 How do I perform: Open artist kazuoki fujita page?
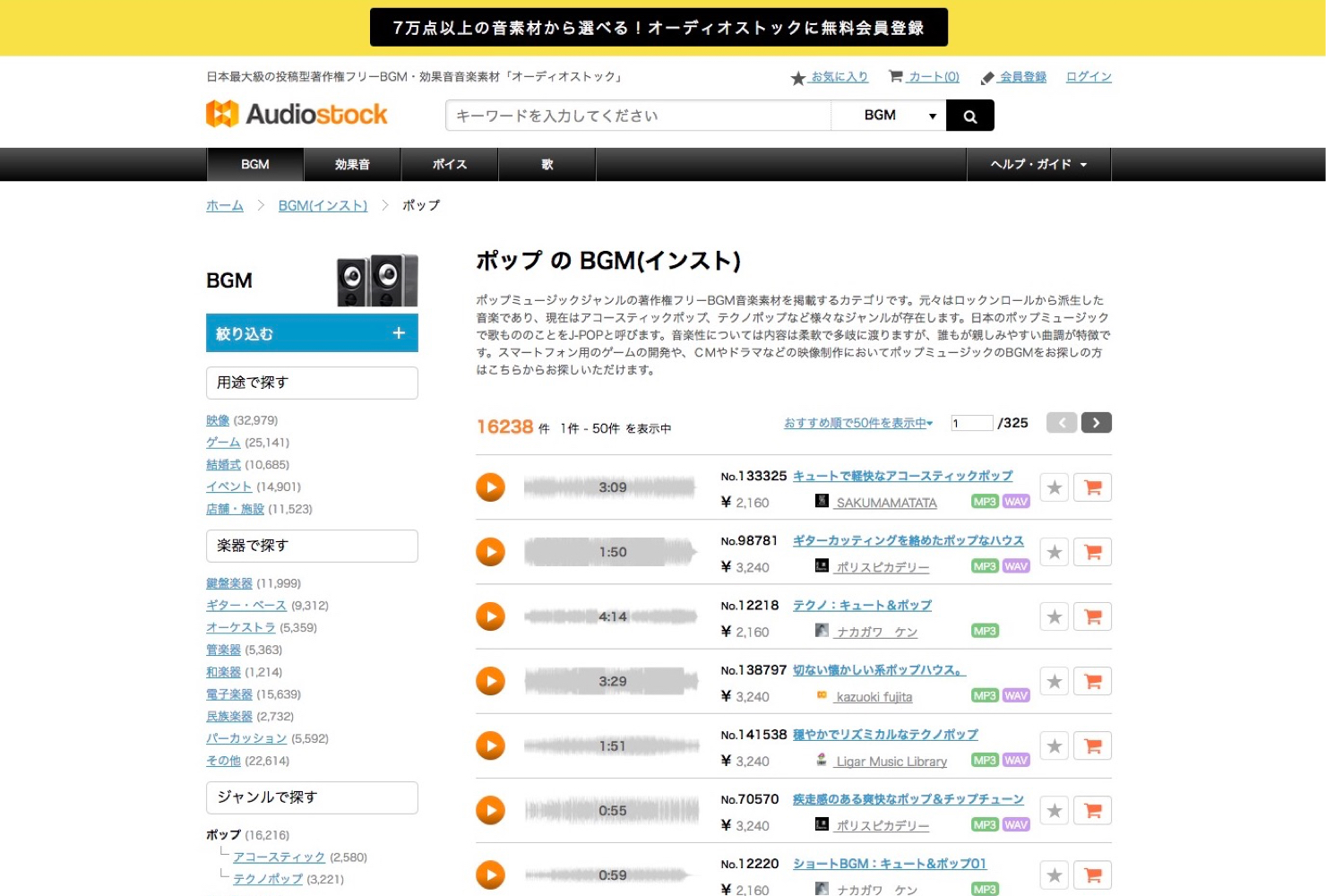click(x=874, y=697)
